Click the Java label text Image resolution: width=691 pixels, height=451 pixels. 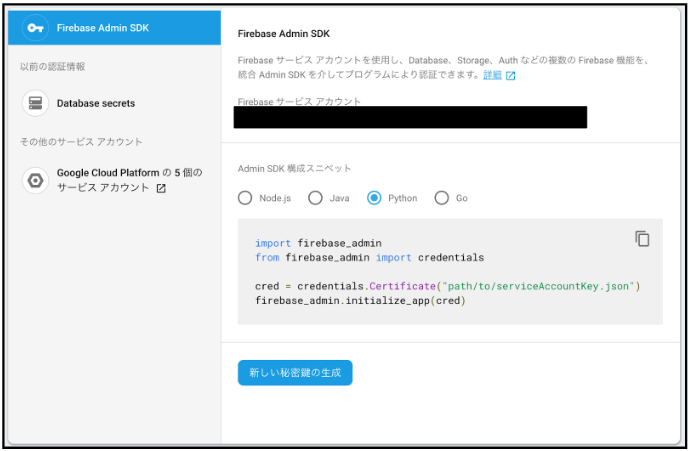coord(339,198)
